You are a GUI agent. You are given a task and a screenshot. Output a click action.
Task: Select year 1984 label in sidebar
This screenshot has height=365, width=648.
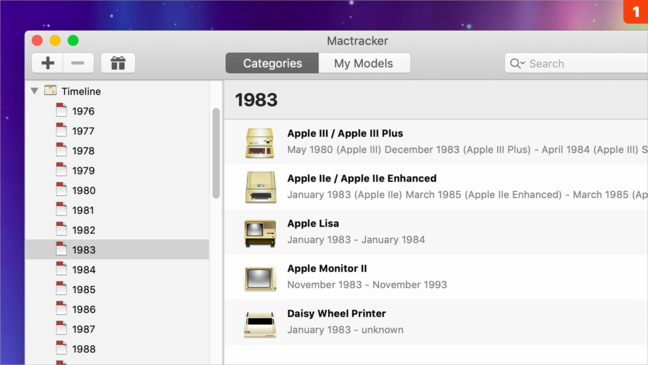tap(84, 270)
